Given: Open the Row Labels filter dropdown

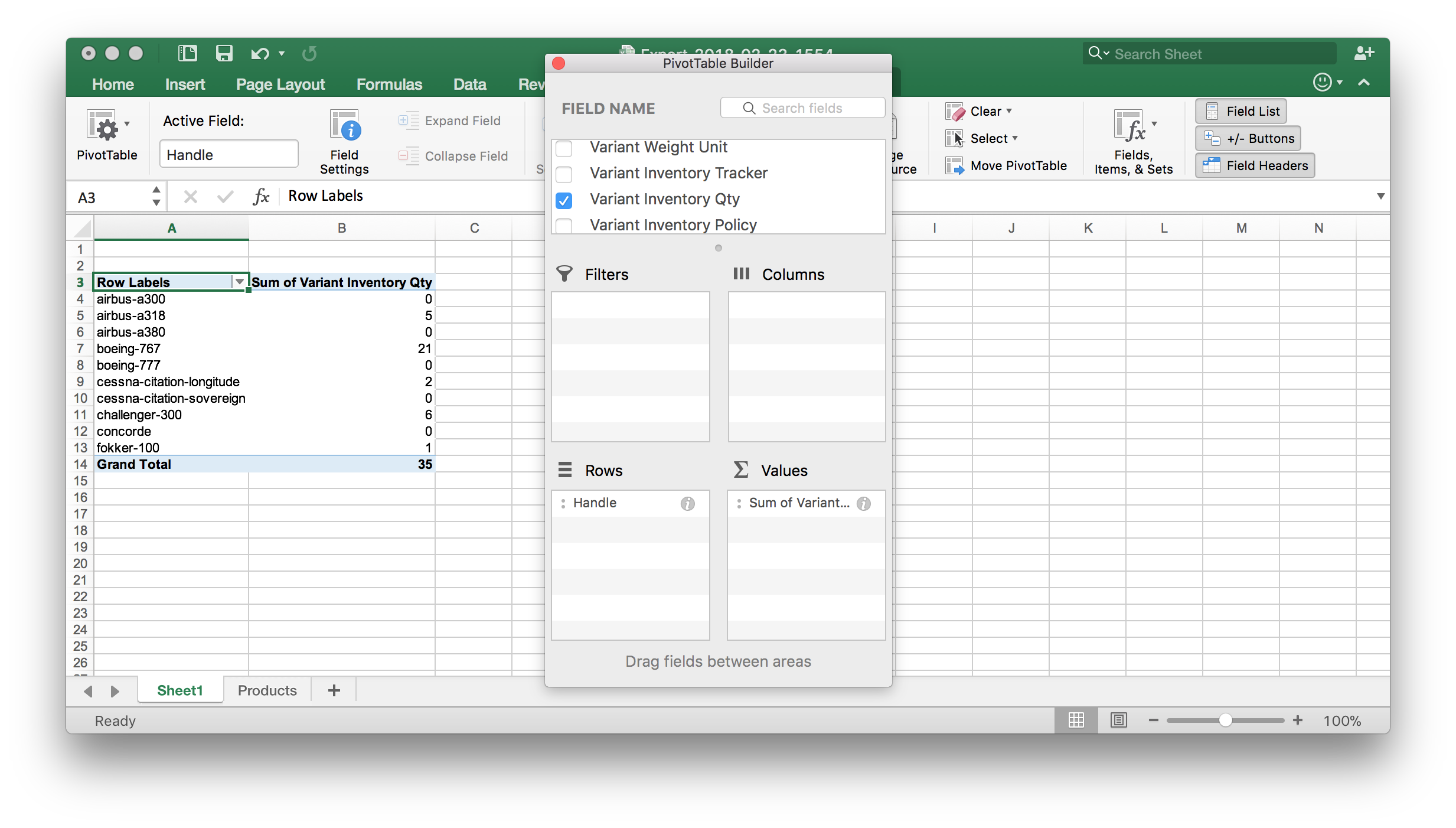Looking at the screenshot, I should 239,282.
